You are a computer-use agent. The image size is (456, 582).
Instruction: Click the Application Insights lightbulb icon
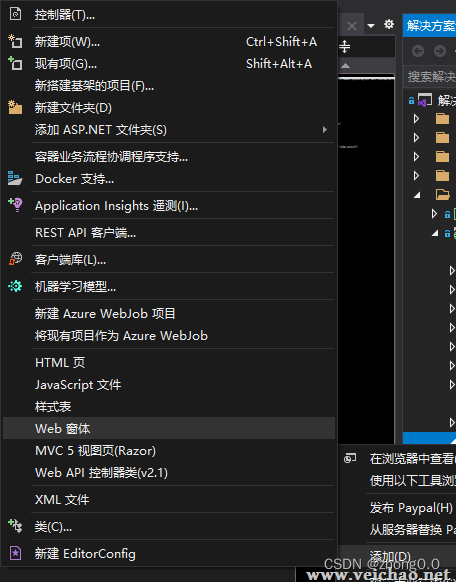(15, 205)
